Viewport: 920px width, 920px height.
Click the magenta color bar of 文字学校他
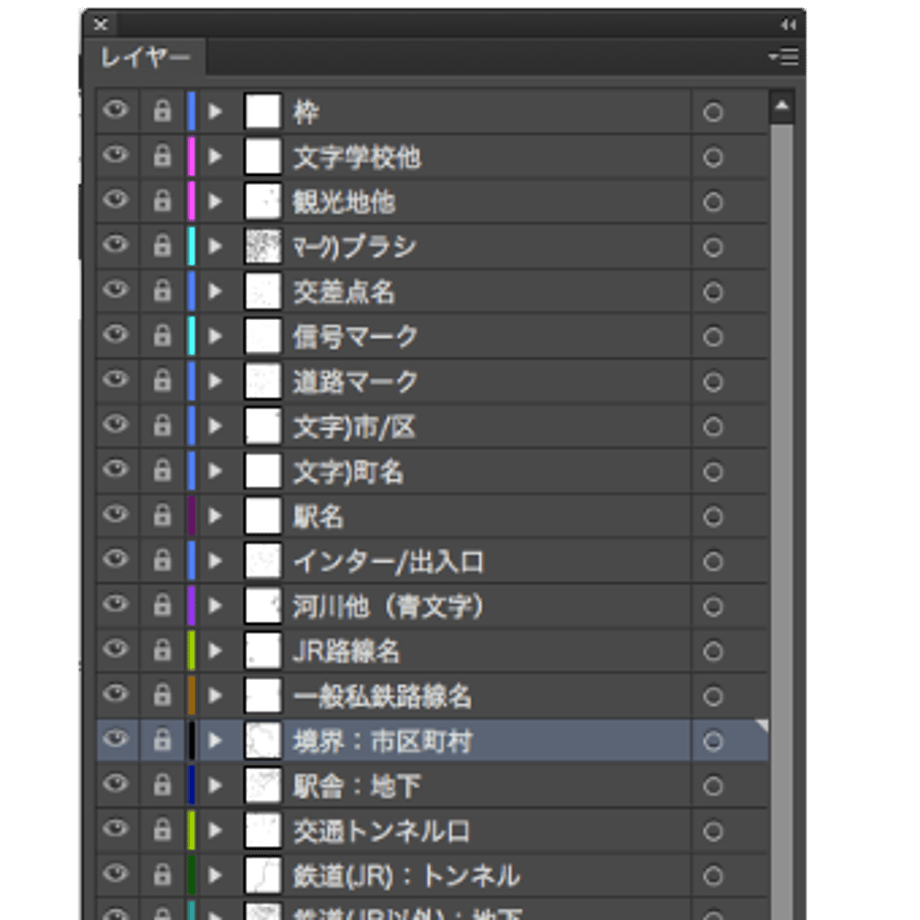point(191,156)
